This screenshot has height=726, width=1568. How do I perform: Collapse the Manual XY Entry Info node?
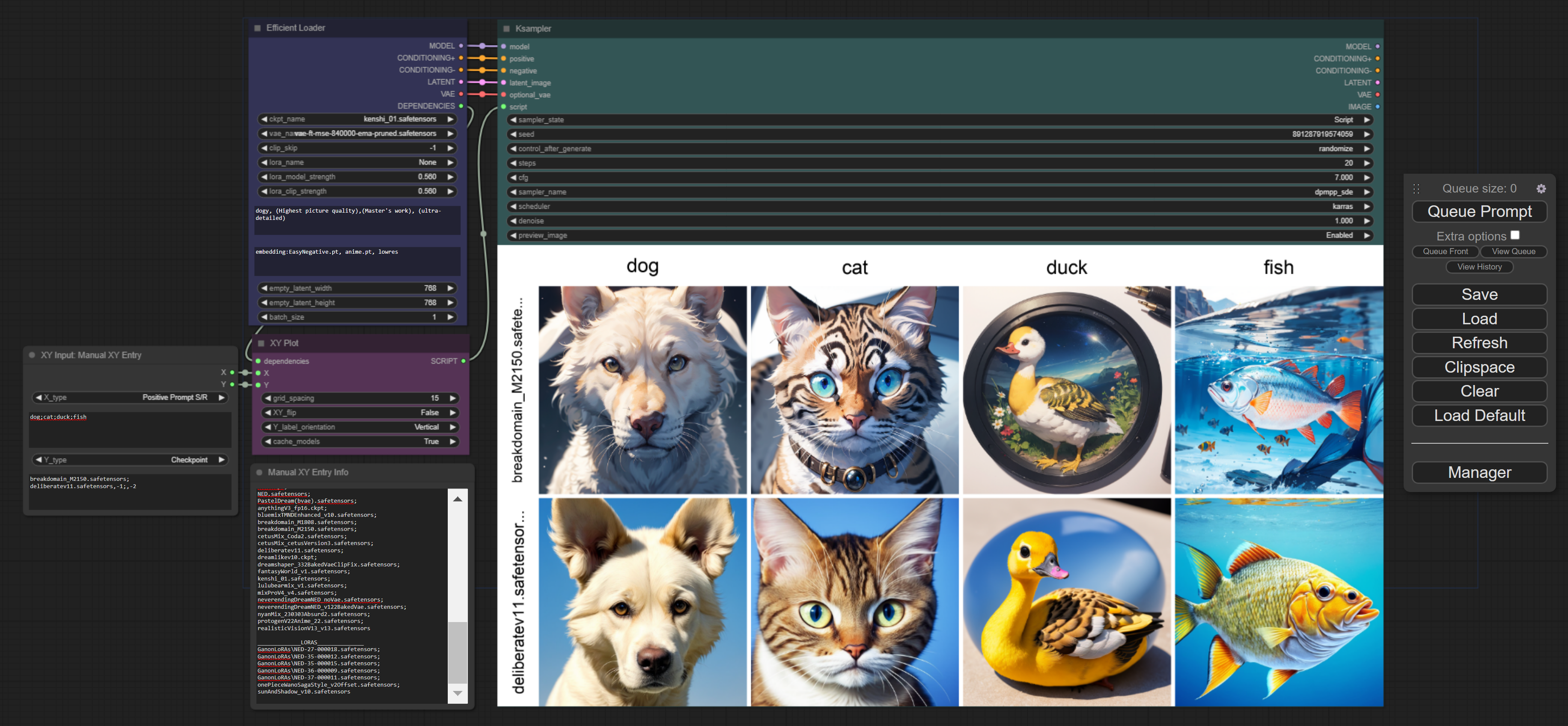pyautogui.click(x=259, y=472)
